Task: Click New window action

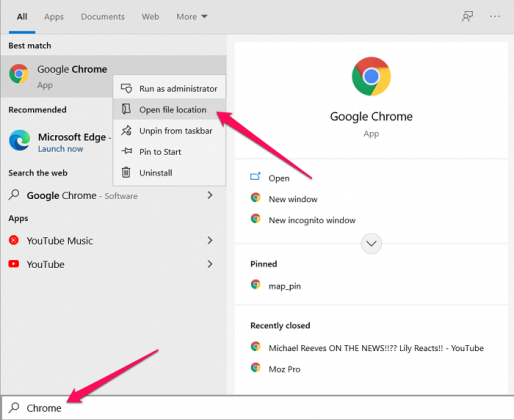Action: click(293, 199)
